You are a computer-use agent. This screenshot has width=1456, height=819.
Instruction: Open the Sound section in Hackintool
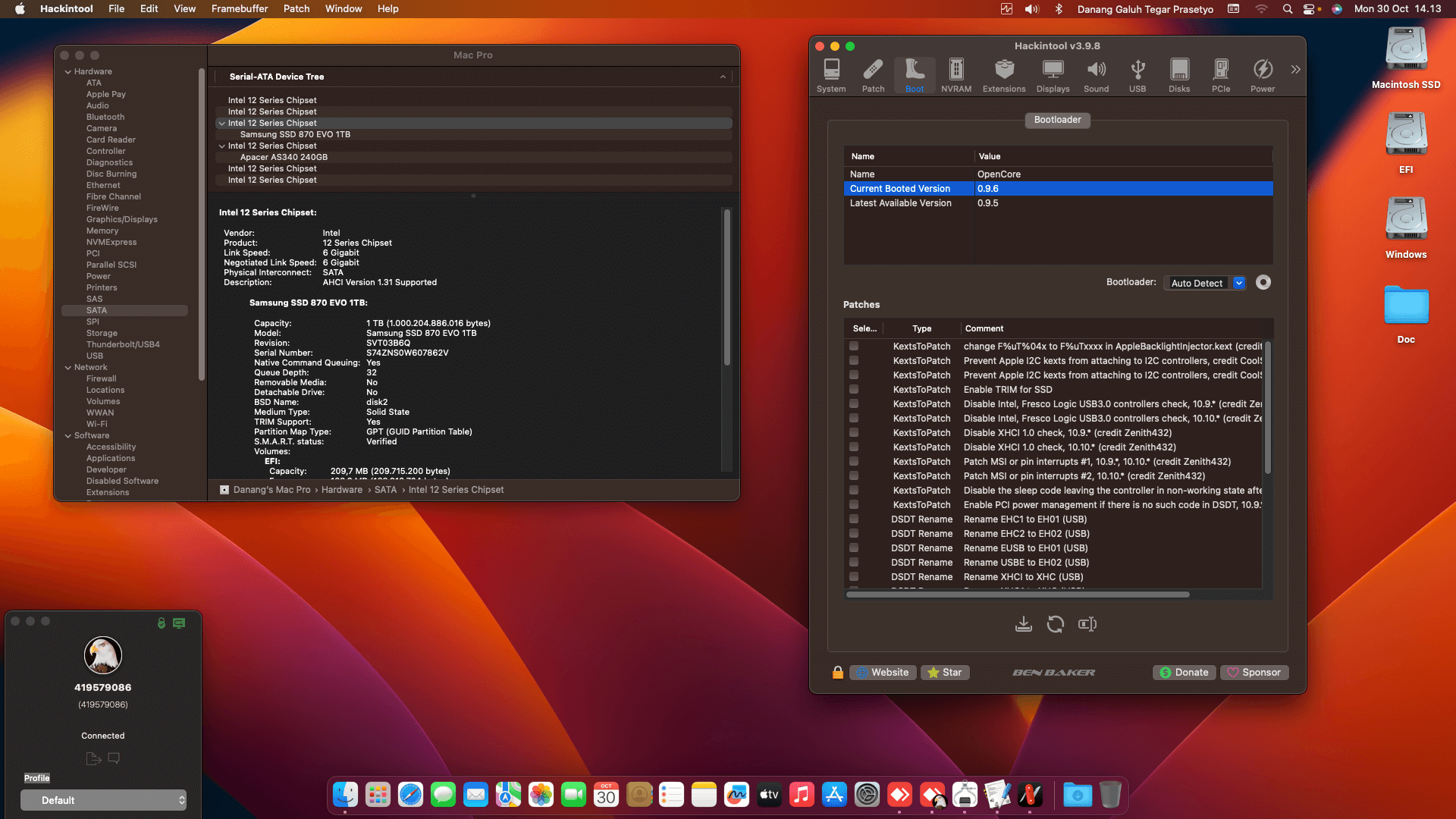coord(1096,75)
